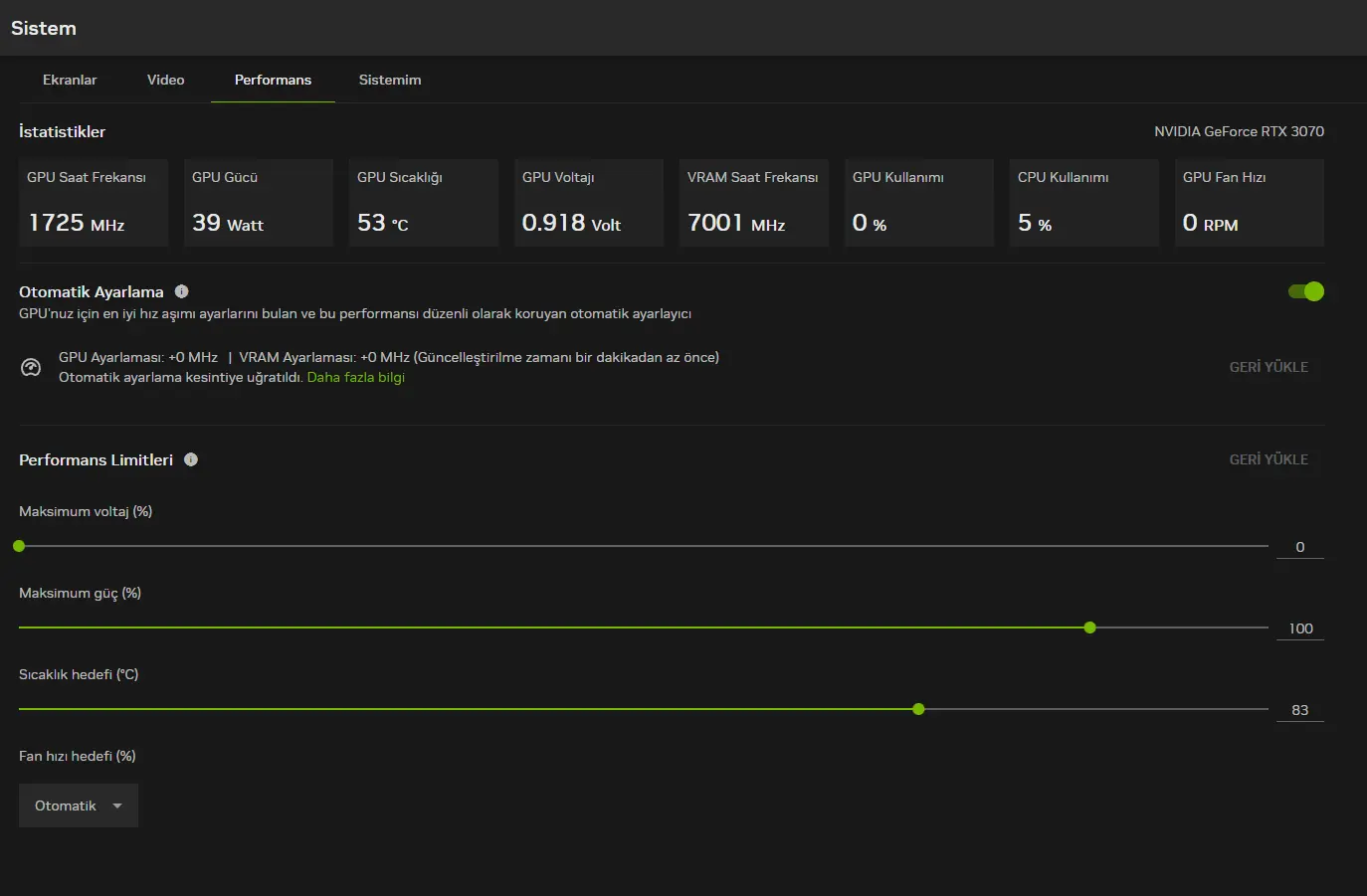Click the VRAM Saat Frekansı 7001 MHz card

coord(754,203)
